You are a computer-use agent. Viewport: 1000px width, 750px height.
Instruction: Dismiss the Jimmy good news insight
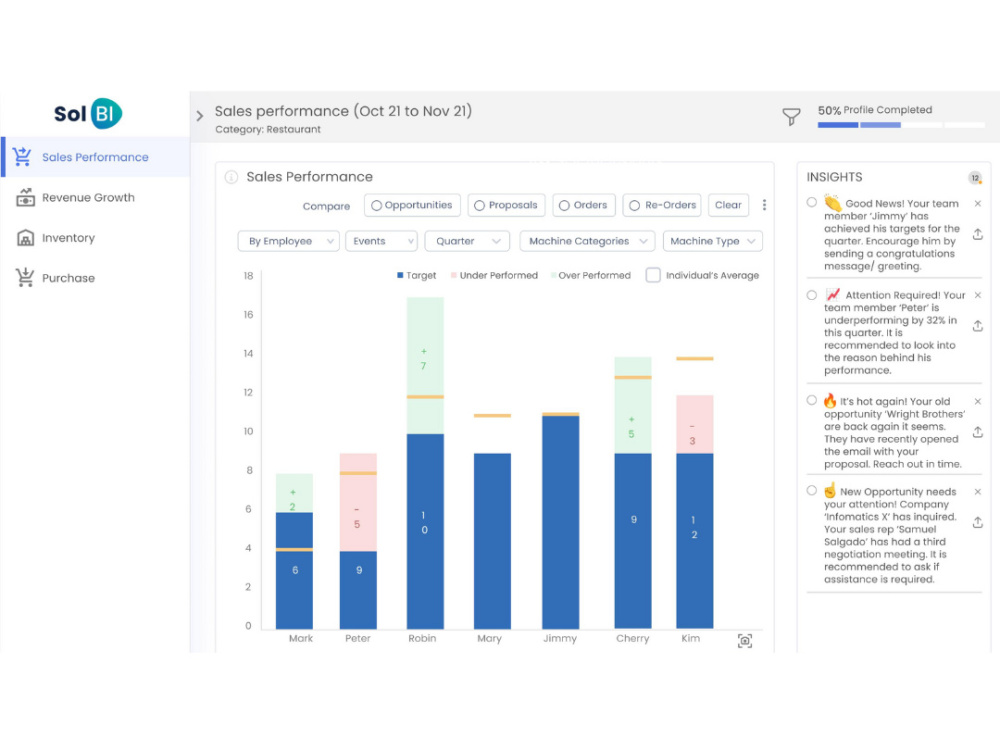[978, 203]
